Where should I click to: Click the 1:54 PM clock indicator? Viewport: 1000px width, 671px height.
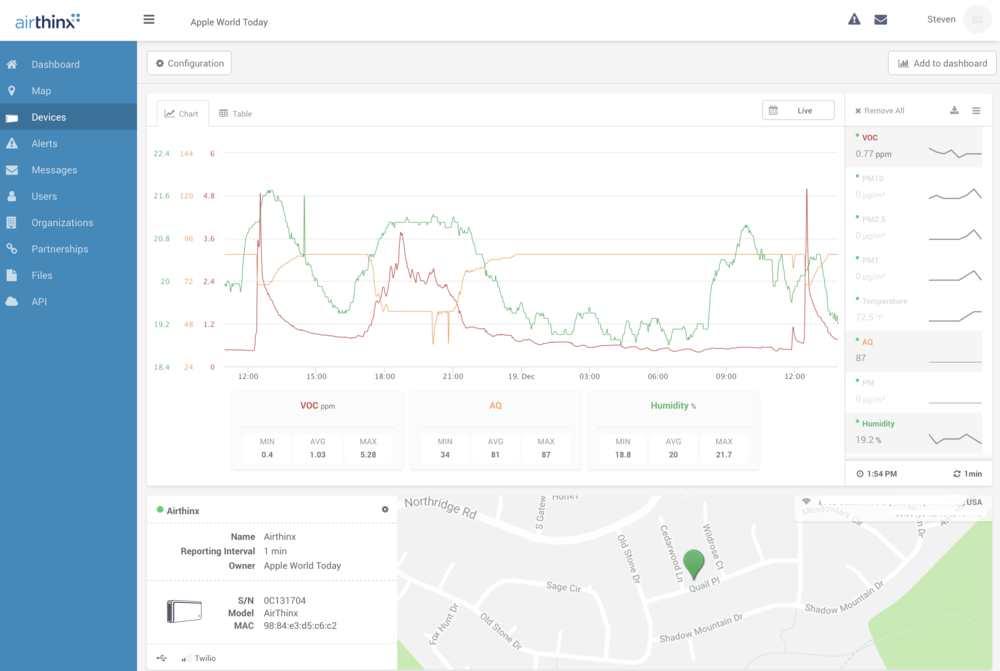(x=876, y=474)
